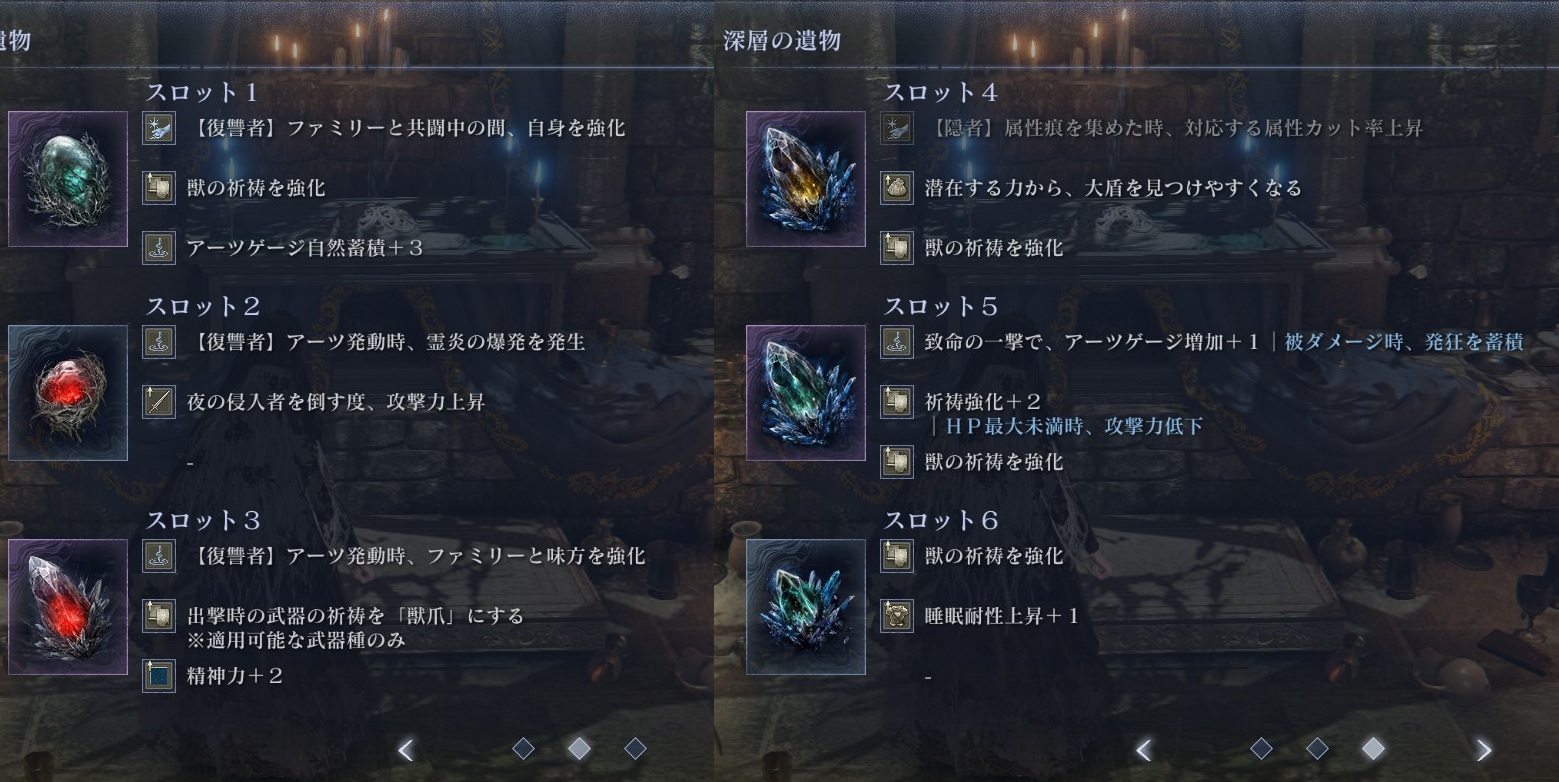Select the green relic in スロット1

[68, 179]
